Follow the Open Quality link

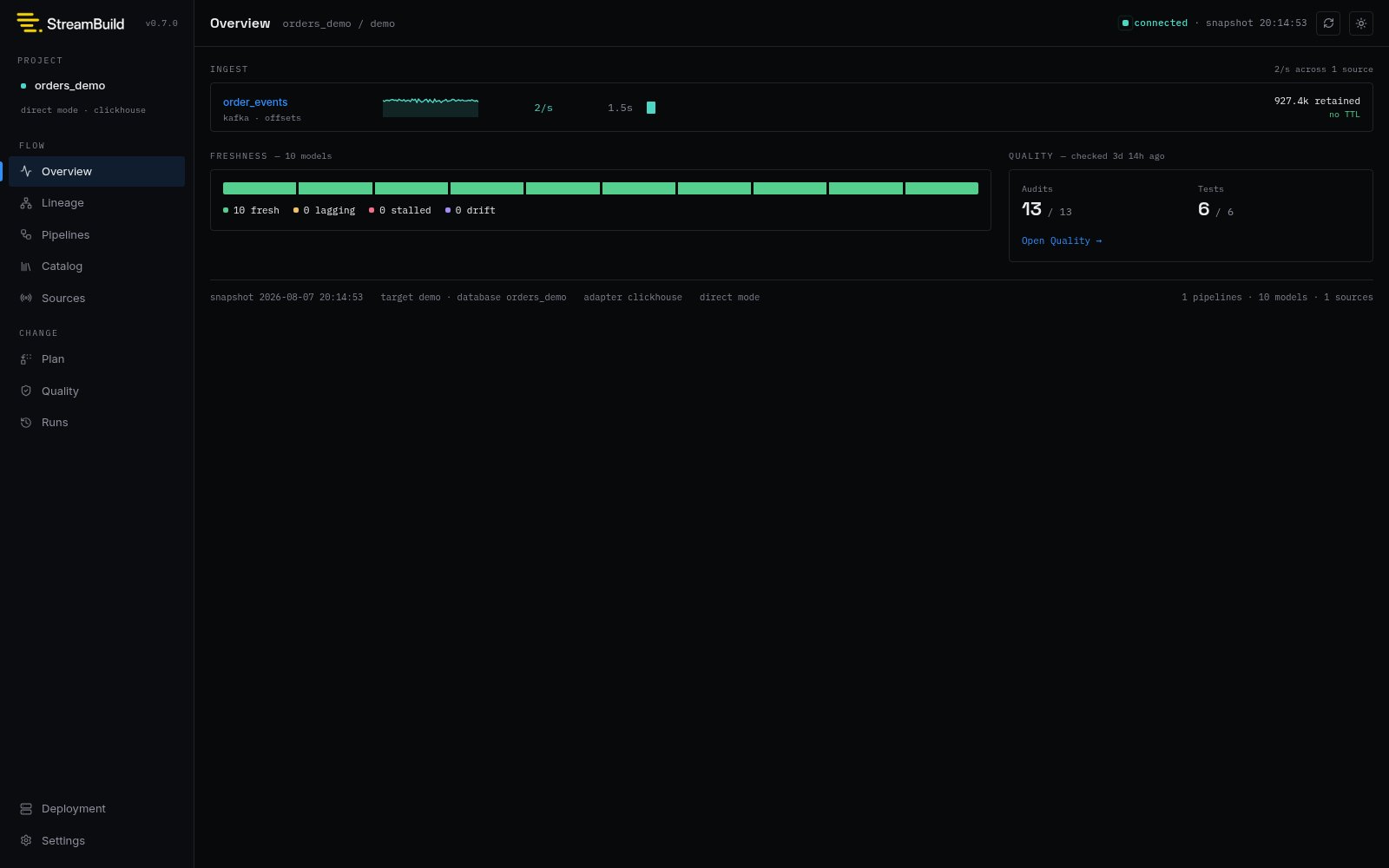point(1062,241)
